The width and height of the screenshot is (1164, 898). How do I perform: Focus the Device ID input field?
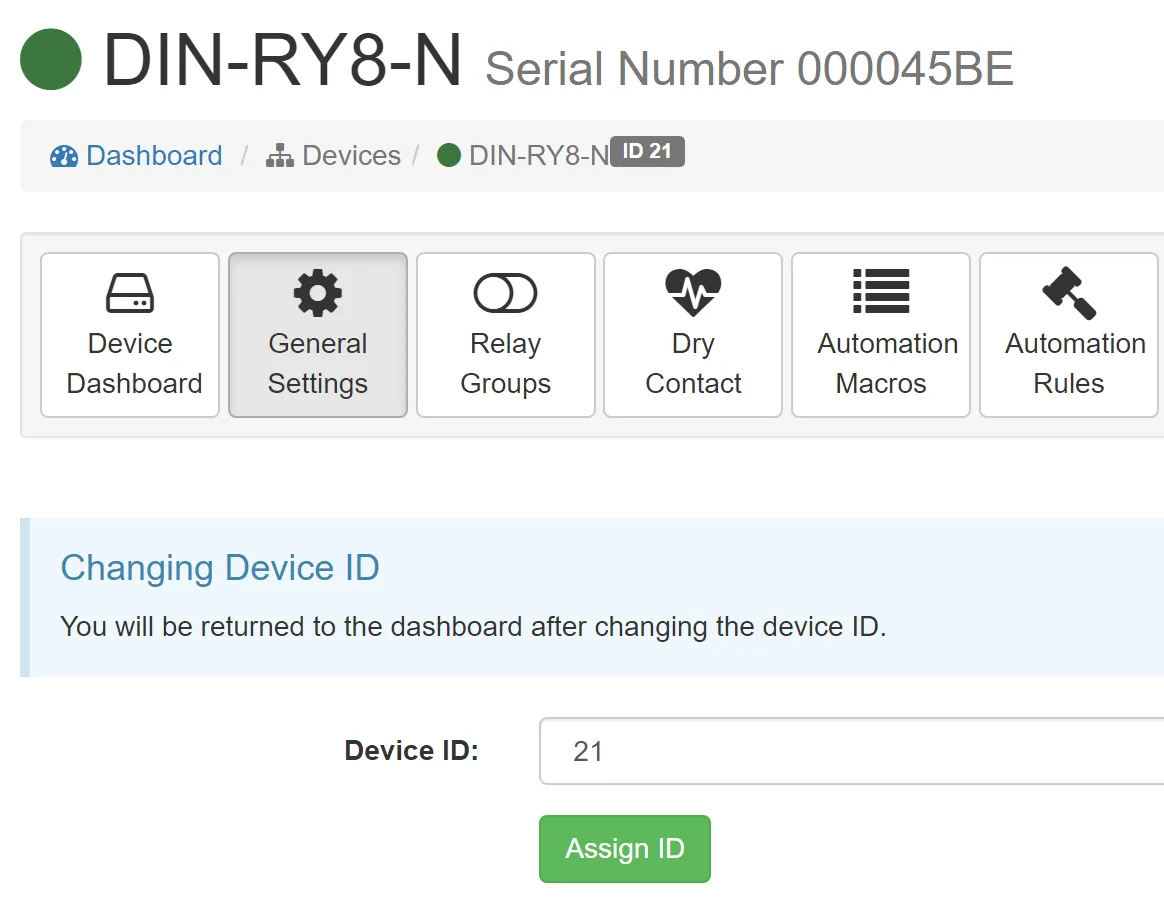(x=850, y=751)
